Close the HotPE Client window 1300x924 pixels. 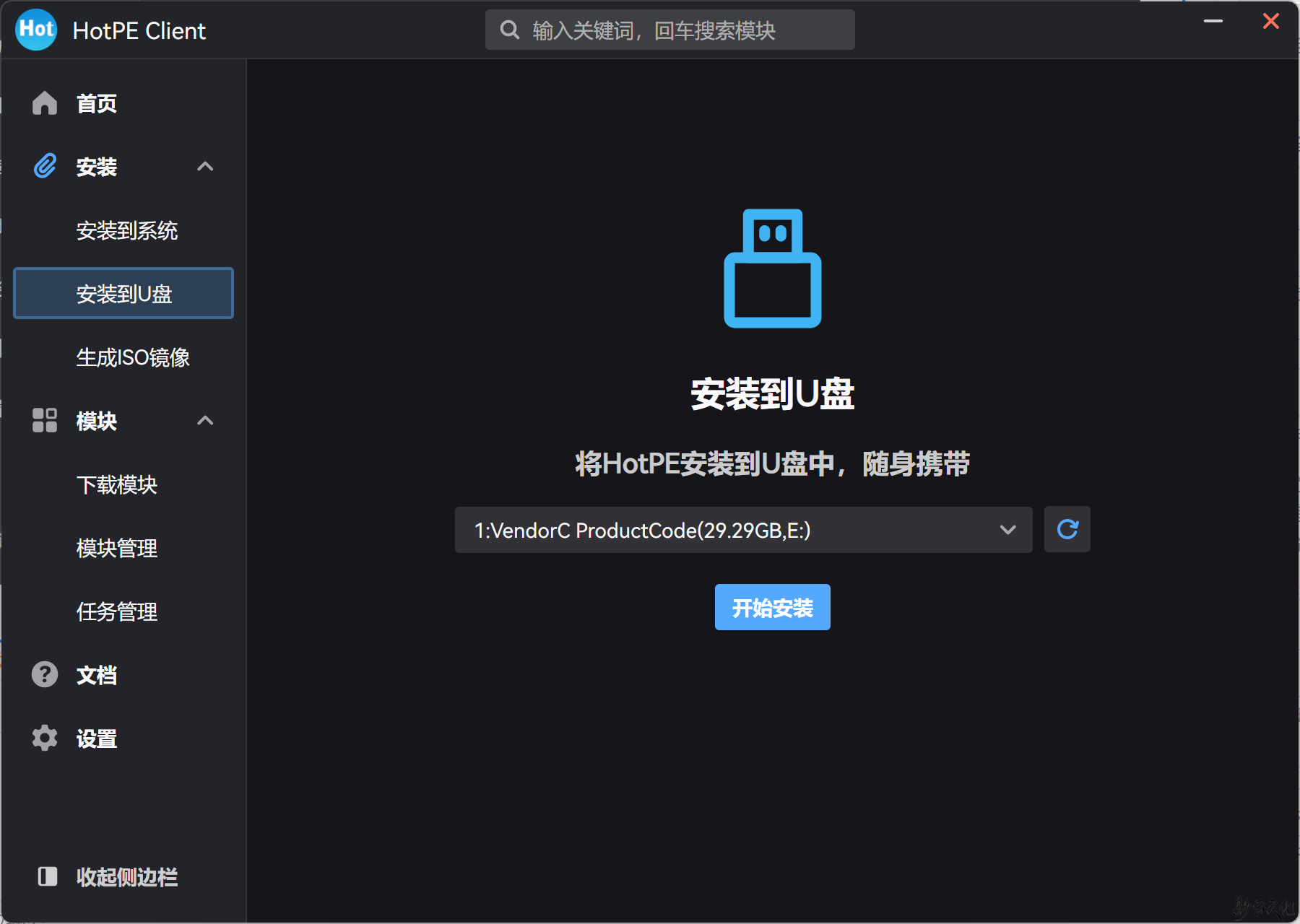(1271, 21)
